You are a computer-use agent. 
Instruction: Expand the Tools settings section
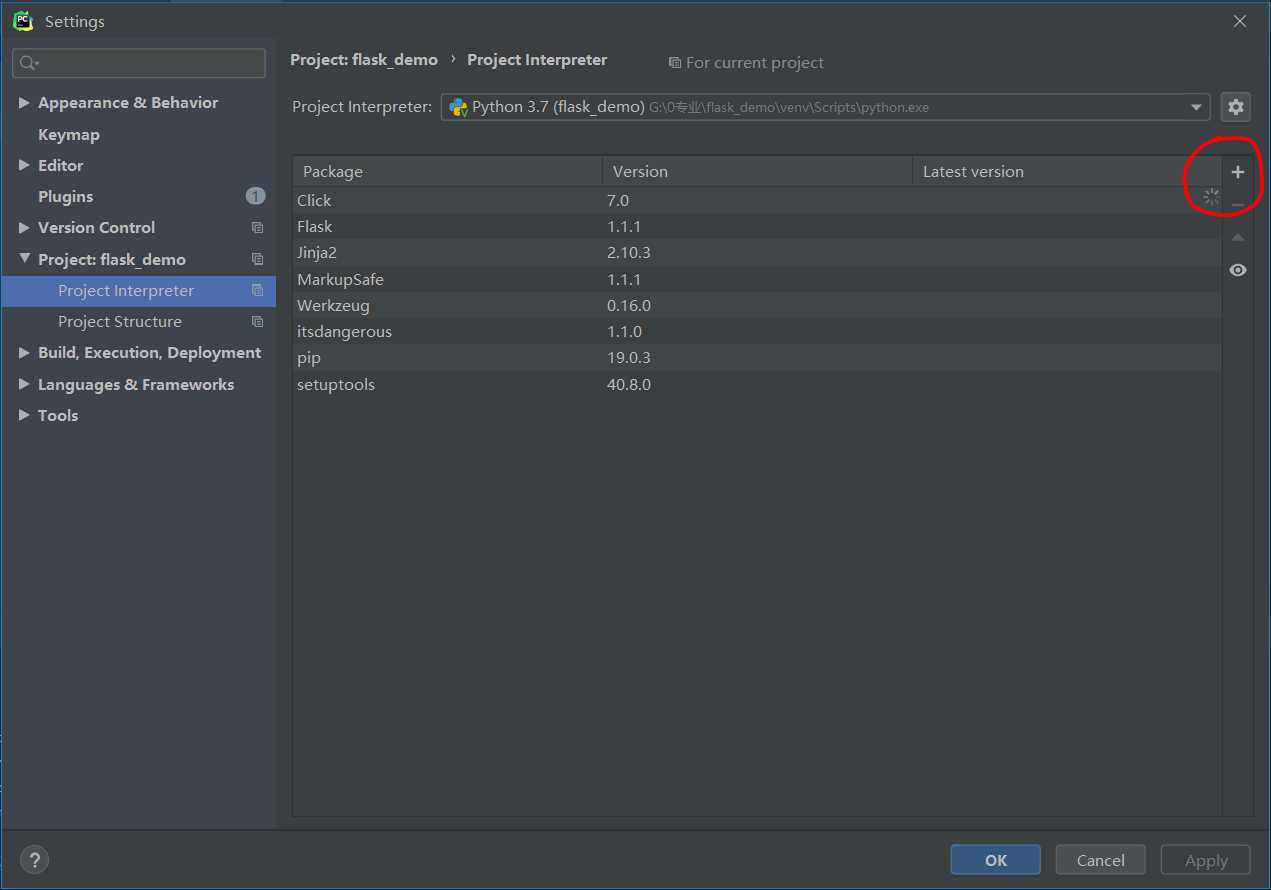(x=24, y=416)
